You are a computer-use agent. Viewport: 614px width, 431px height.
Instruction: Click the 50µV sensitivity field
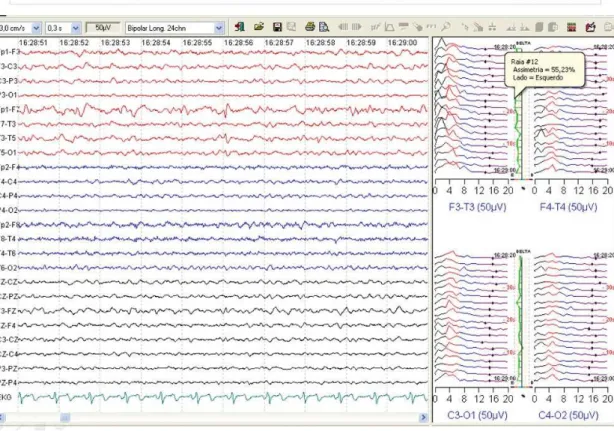(x=103, y=28)
